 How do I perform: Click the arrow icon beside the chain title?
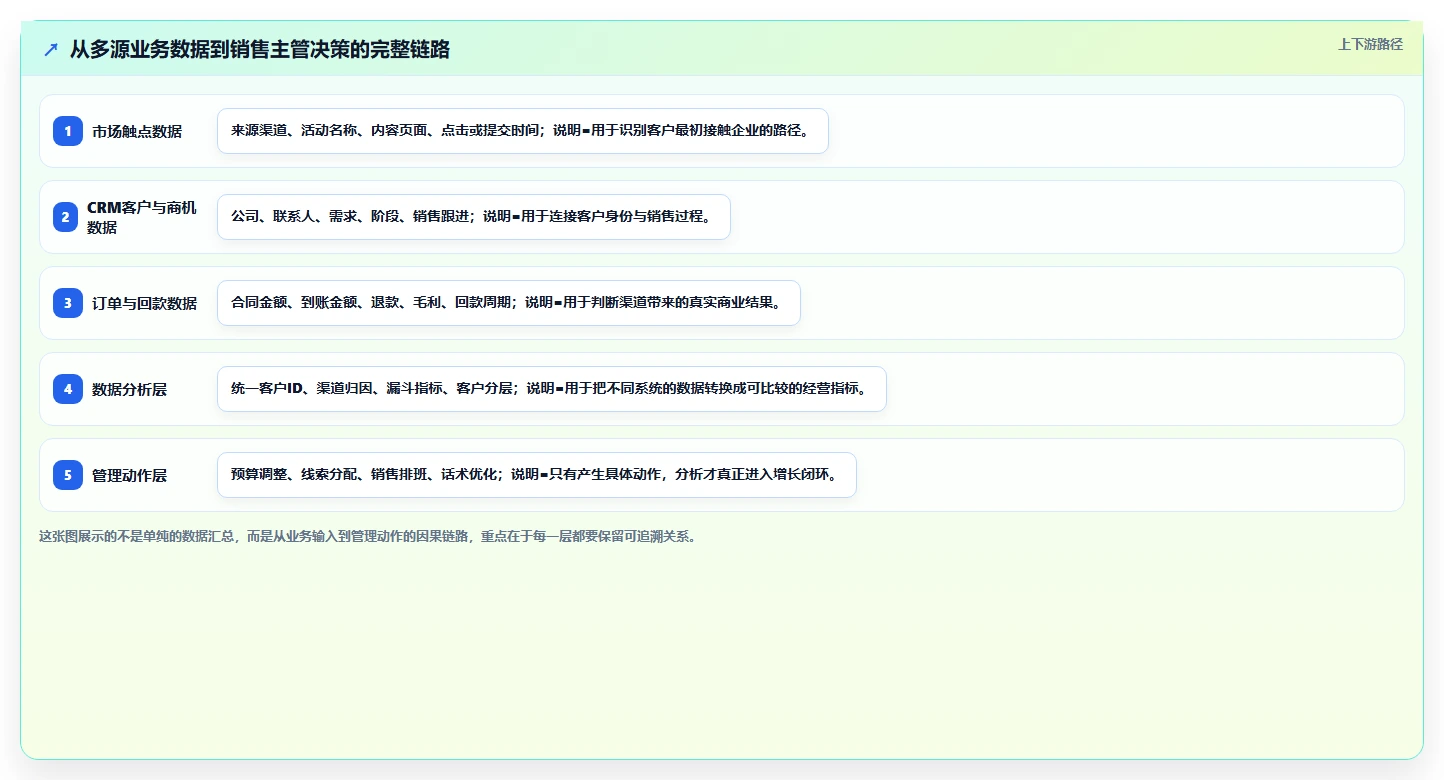coord(51,49)
